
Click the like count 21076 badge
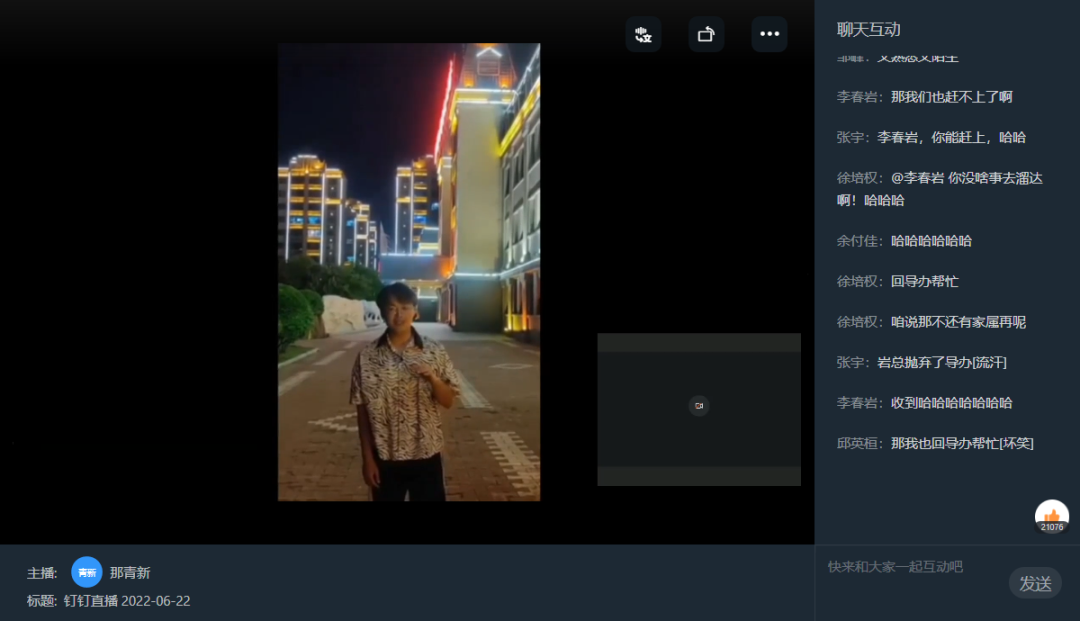[x=1052, y=527]
